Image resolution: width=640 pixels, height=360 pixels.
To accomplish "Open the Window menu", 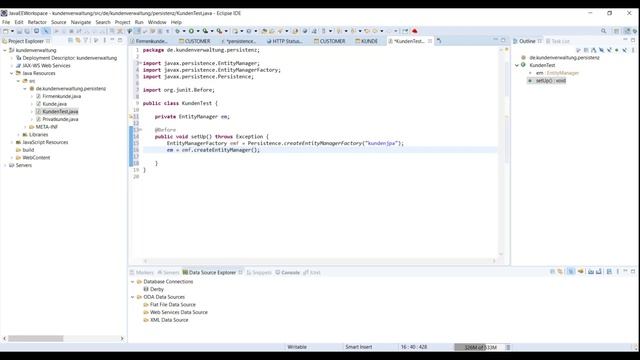I will 157,22.
